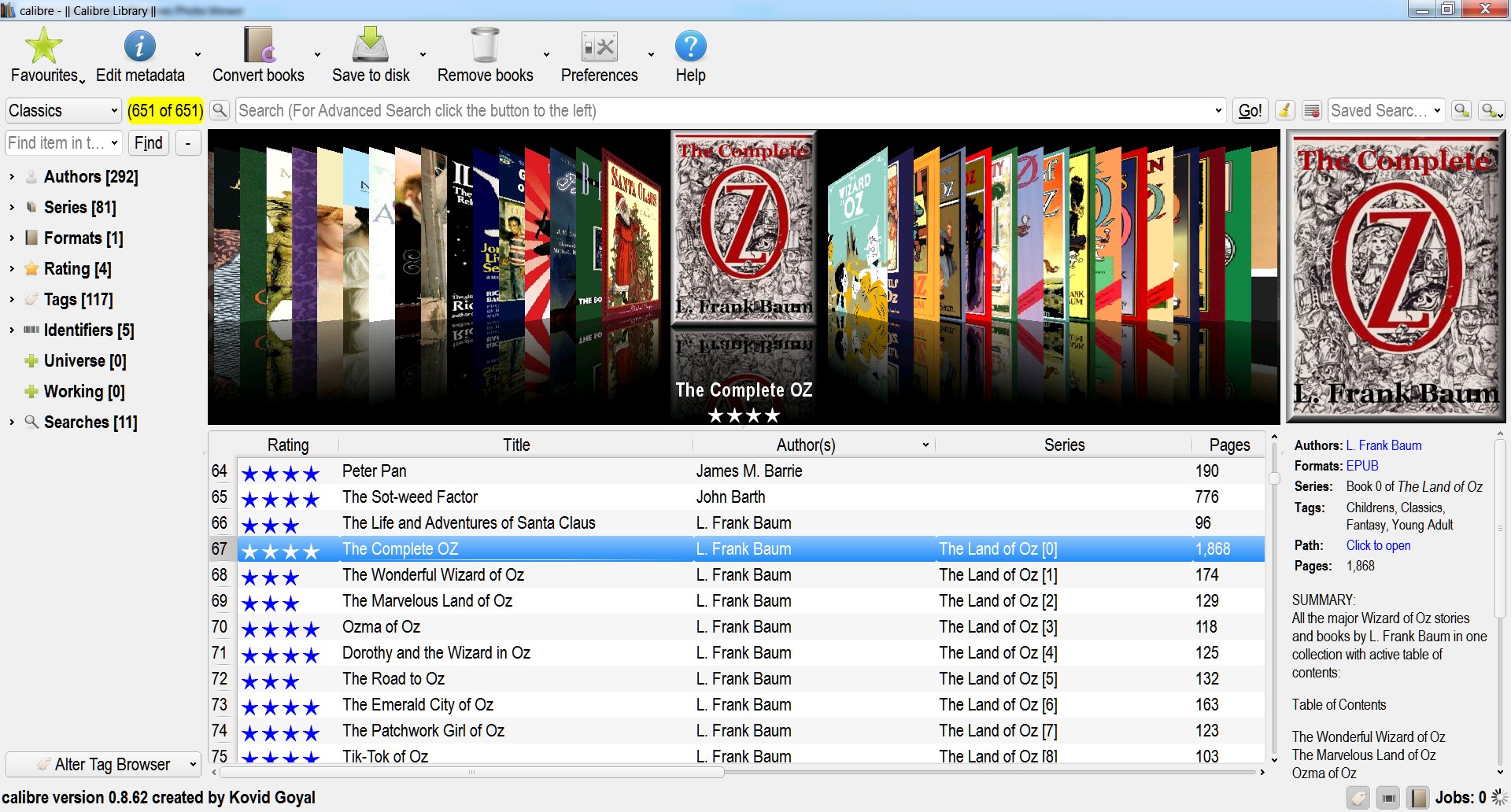The height and width of the screenshot is (812, 1511).
Task: Click the Find button in Tag Browser
Action: coord(148,142)
